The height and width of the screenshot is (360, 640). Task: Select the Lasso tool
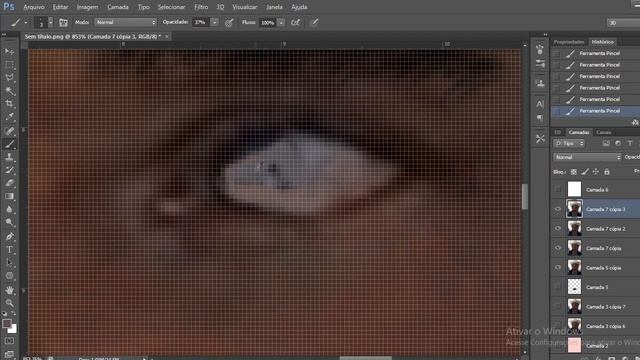pos(9,78)
